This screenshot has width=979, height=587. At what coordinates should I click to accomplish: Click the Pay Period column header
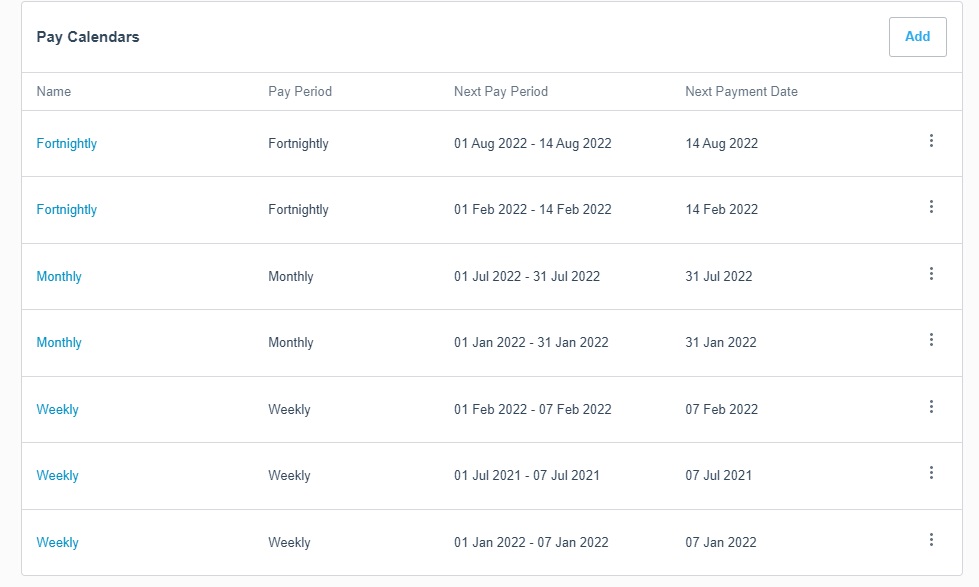pos(300,92)
